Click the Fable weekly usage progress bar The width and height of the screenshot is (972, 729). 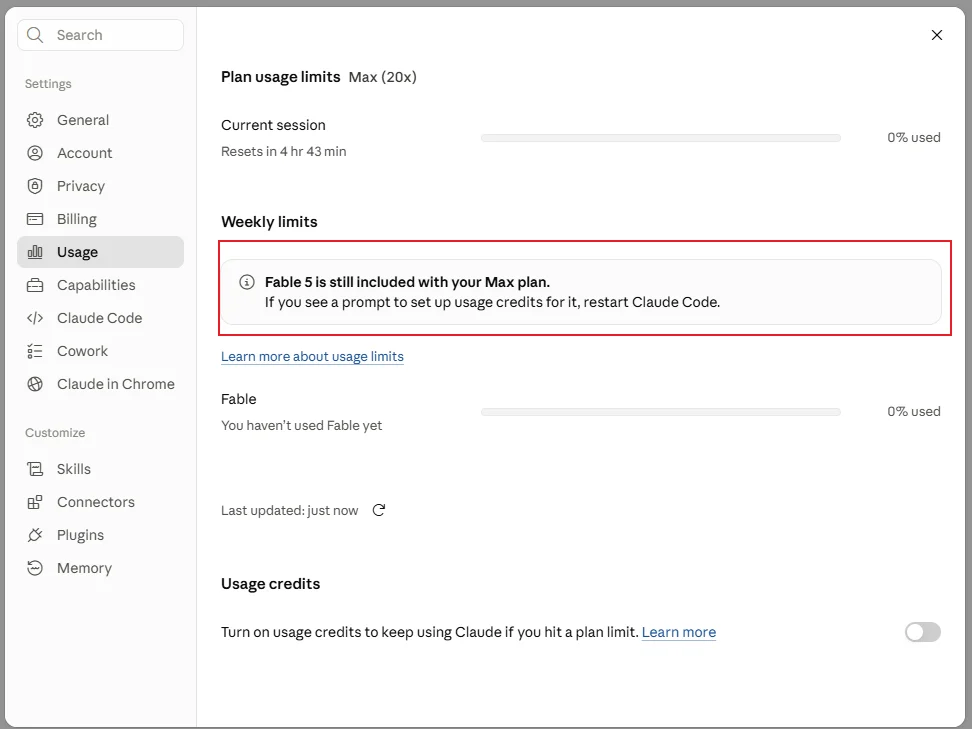(x=661, y=412)
